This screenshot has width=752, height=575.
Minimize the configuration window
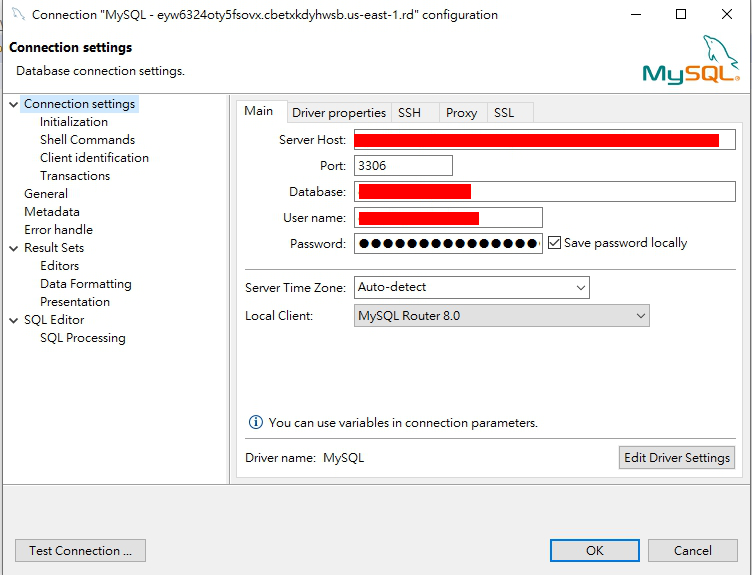[x=636, y=14]
